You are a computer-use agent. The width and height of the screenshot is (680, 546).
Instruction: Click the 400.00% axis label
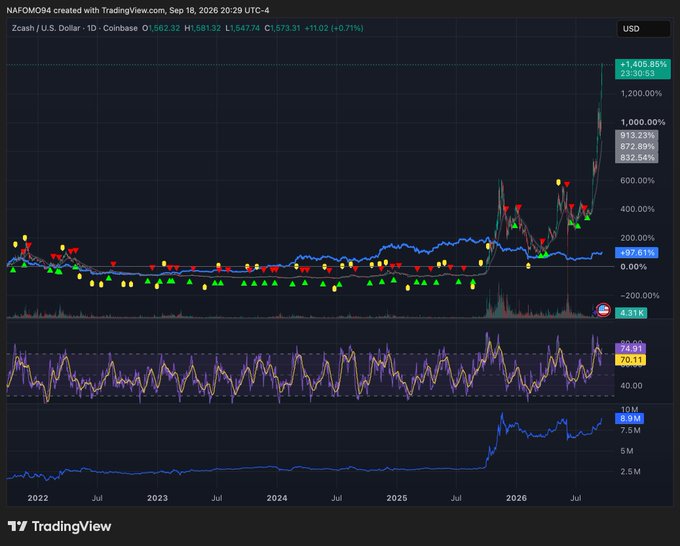click(638, 209)
